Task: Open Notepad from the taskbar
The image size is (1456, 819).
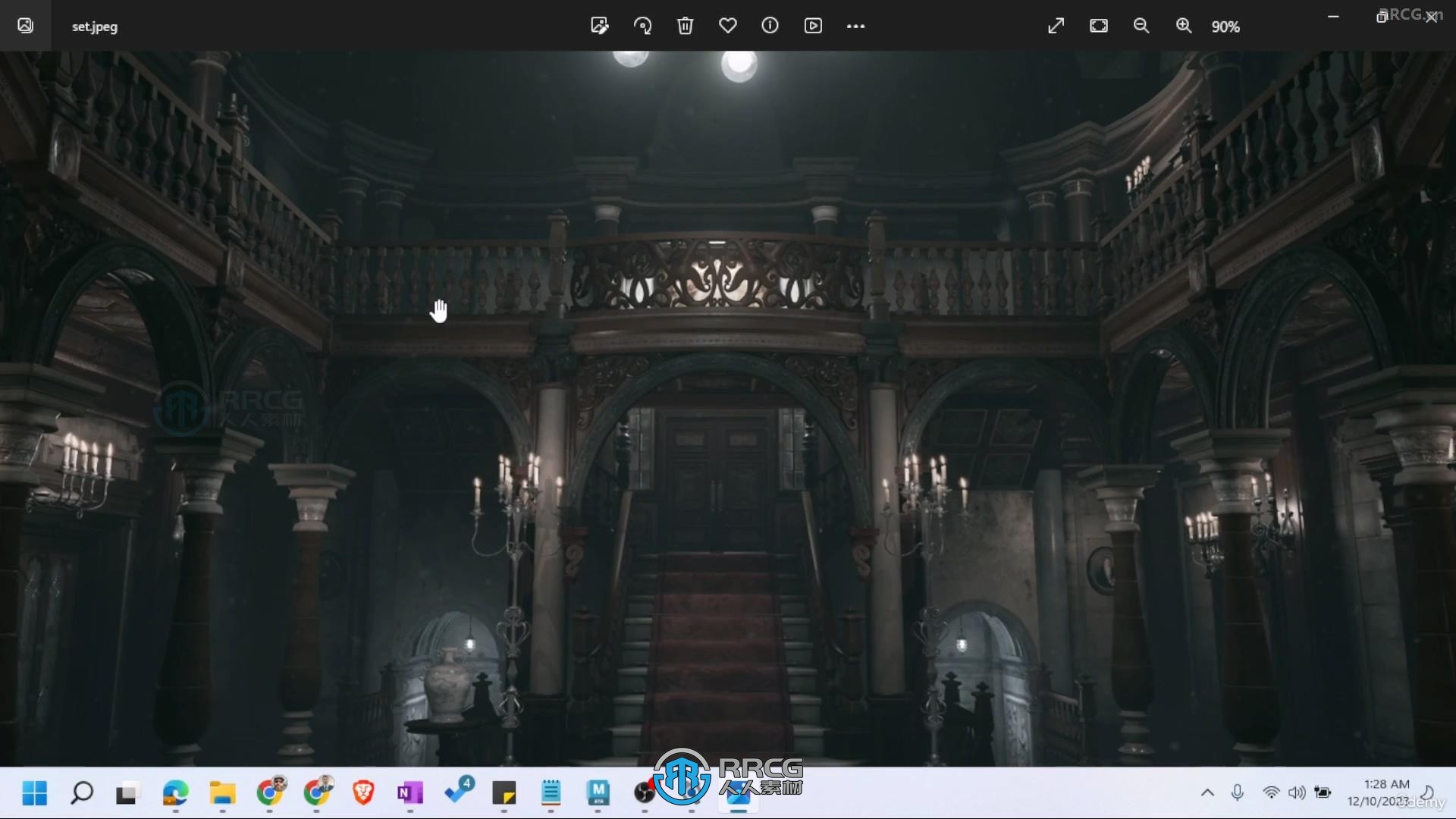Action: pos(551,793)
